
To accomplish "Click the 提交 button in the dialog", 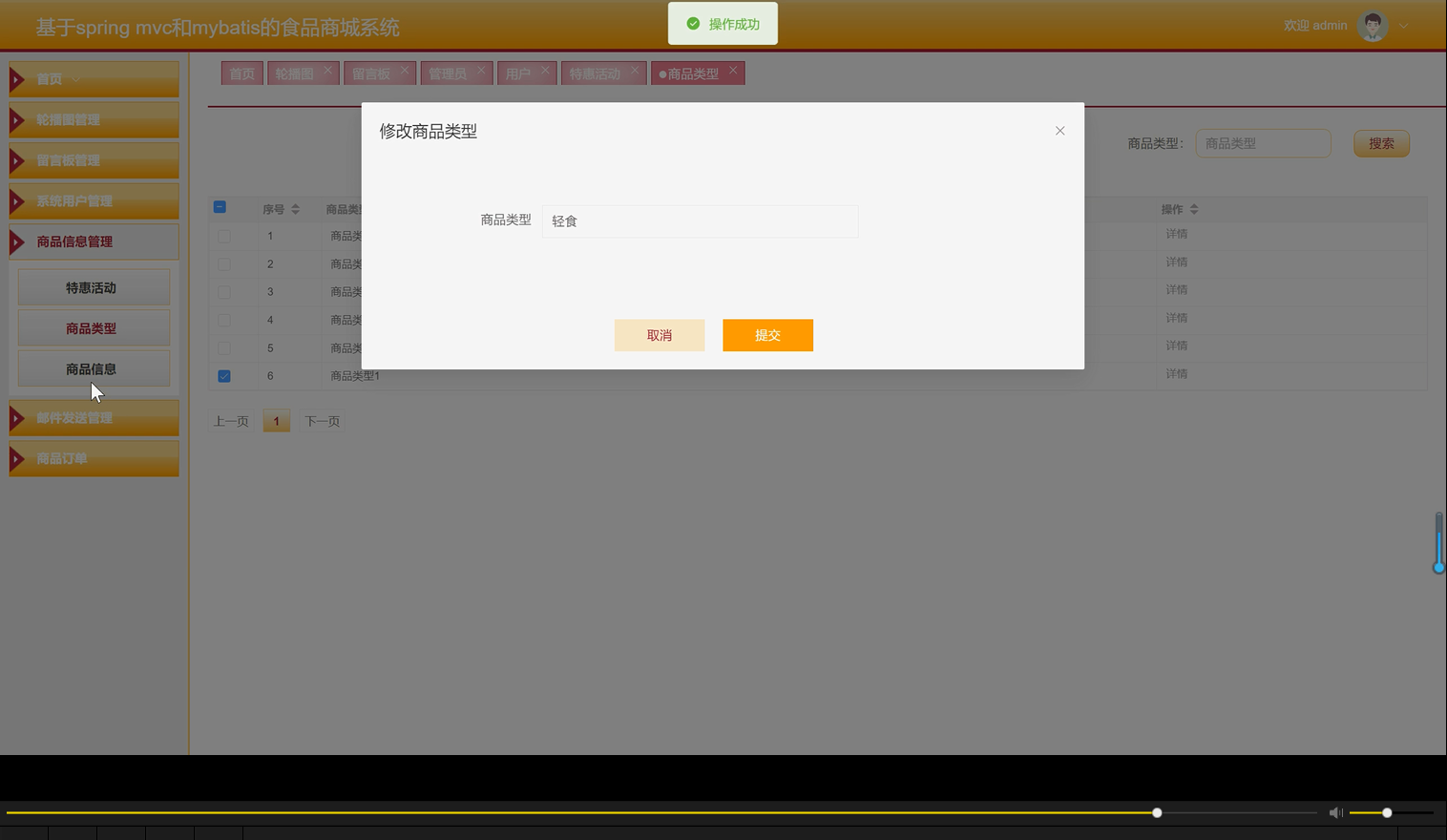I will pyautogui.click(x=767, y=335).
